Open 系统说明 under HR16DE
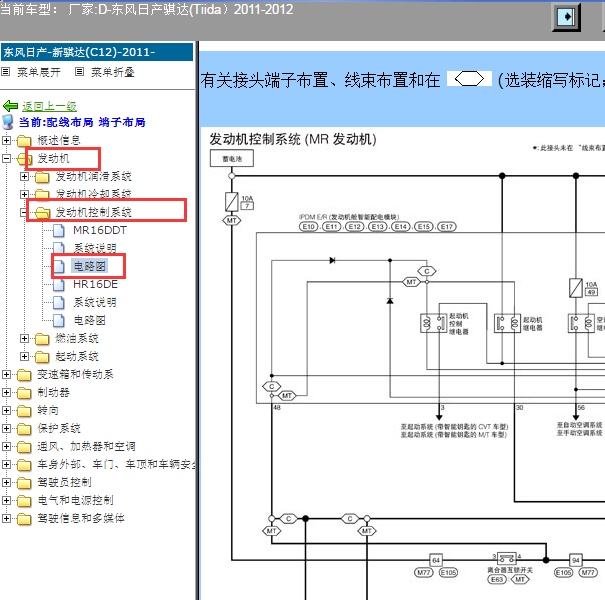Image resolution: width=605 pixels, height=600 pixels. 95,302
